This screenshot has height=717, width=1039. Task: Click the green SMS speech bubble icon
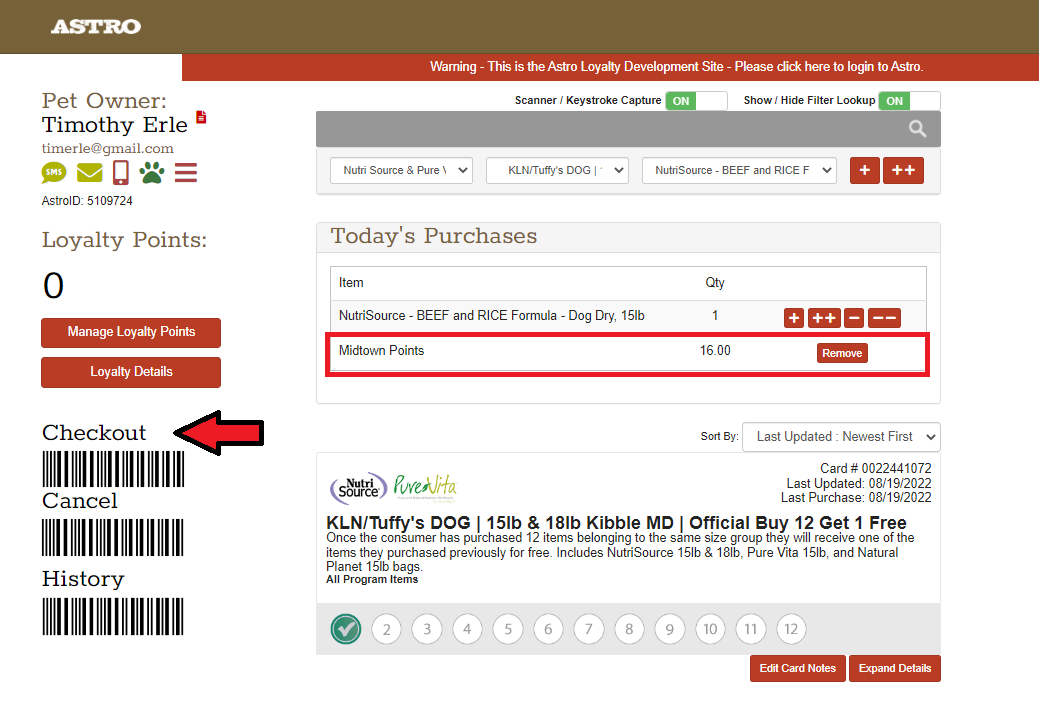[x=54, y=173]
